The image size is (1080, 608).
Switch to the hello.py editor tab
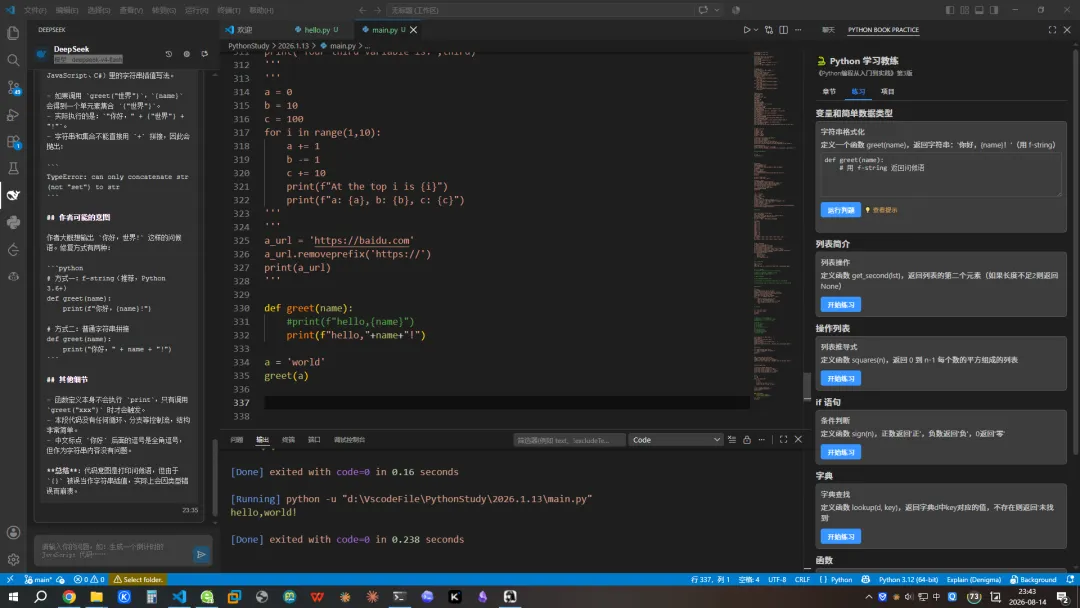(x=317, y=30)
